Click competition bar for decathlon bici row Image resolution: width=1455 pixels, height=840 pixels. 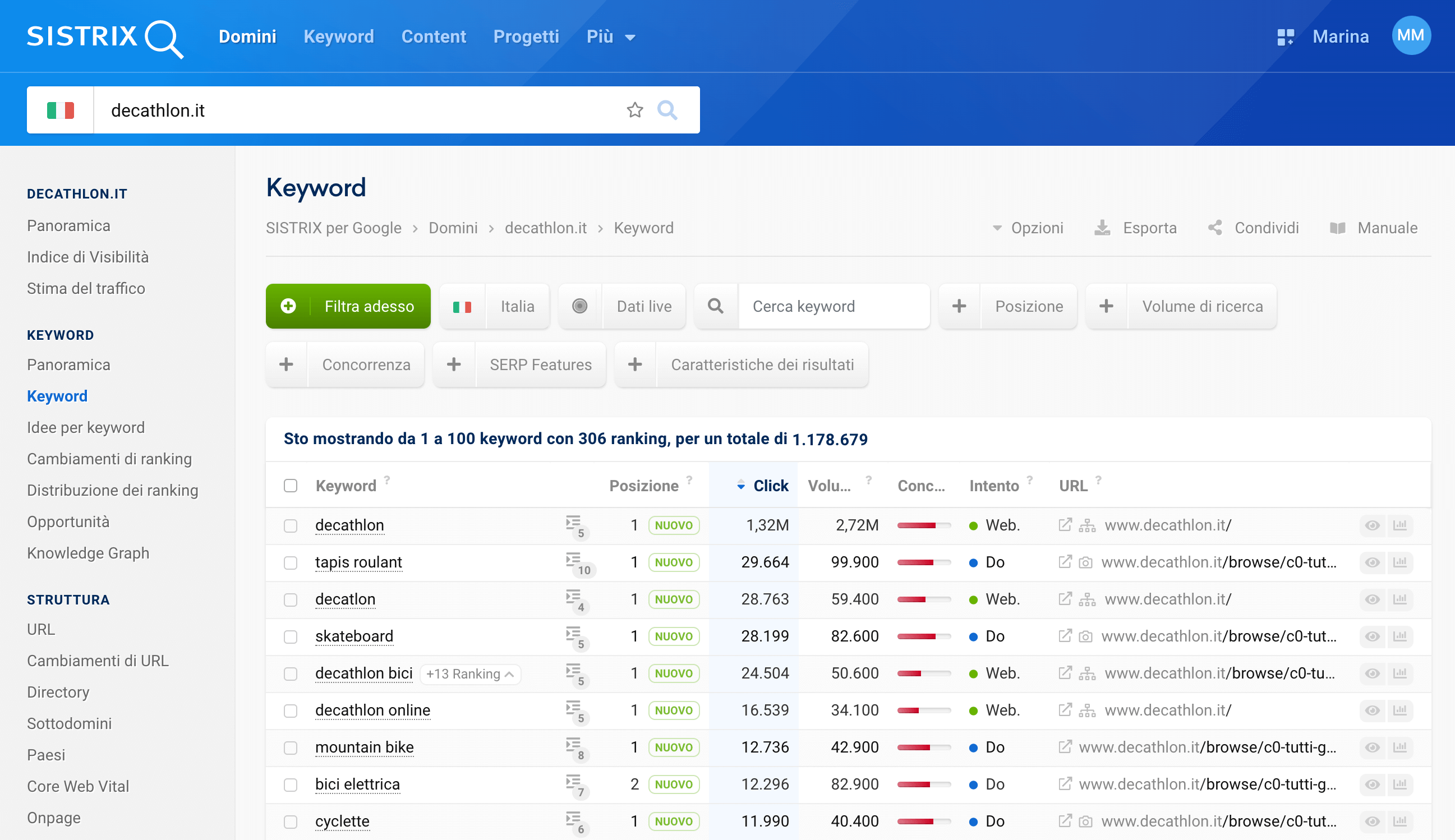924,673
